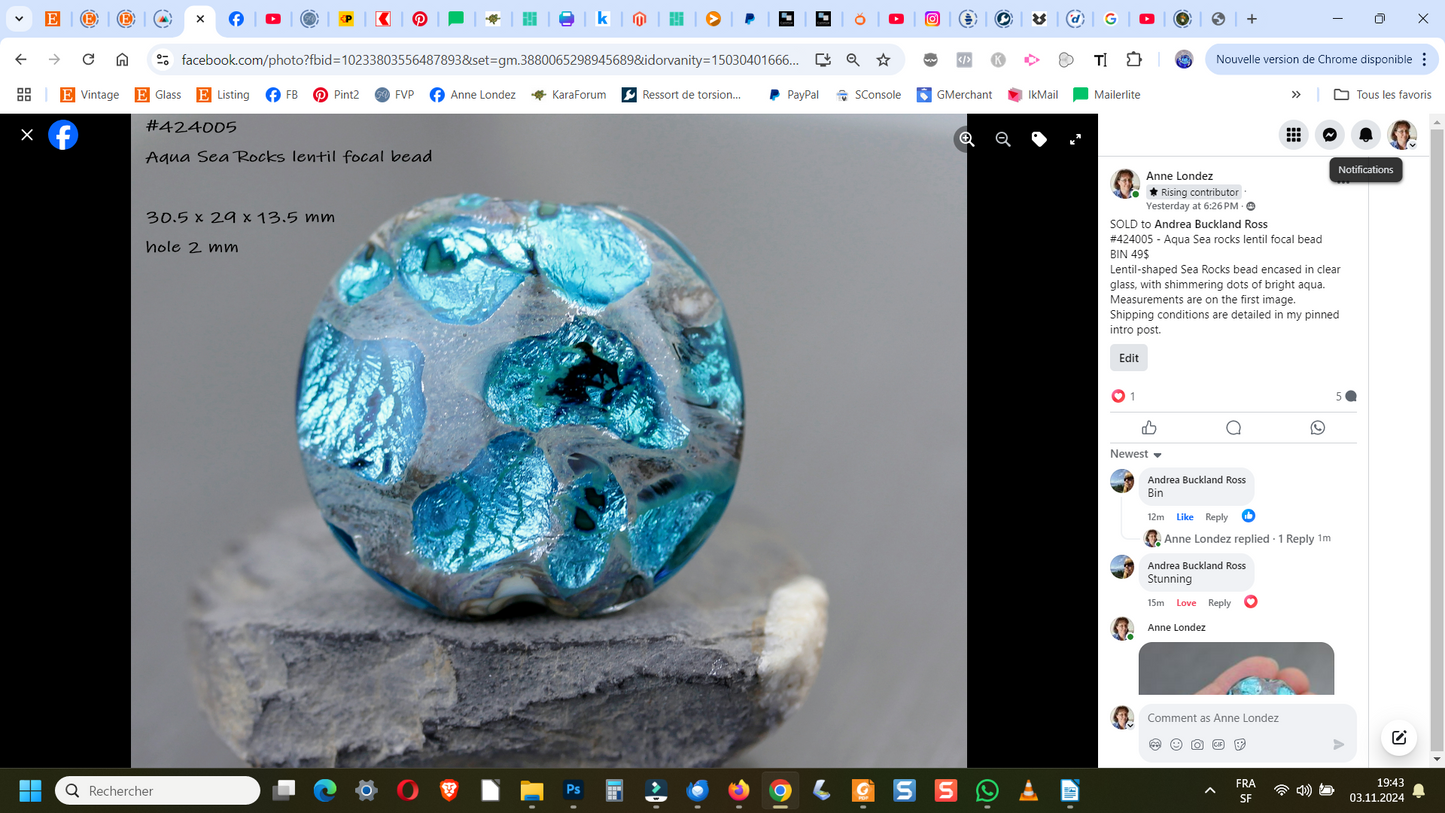Click the address bar URL
Viewport: 1445px width, 813px height.
pos(490,60)
